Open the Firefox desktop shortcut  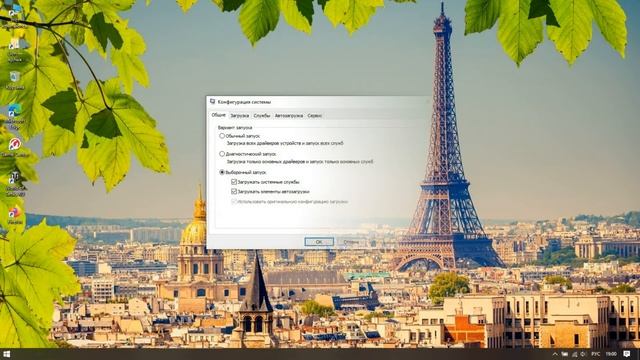point(15,212)
